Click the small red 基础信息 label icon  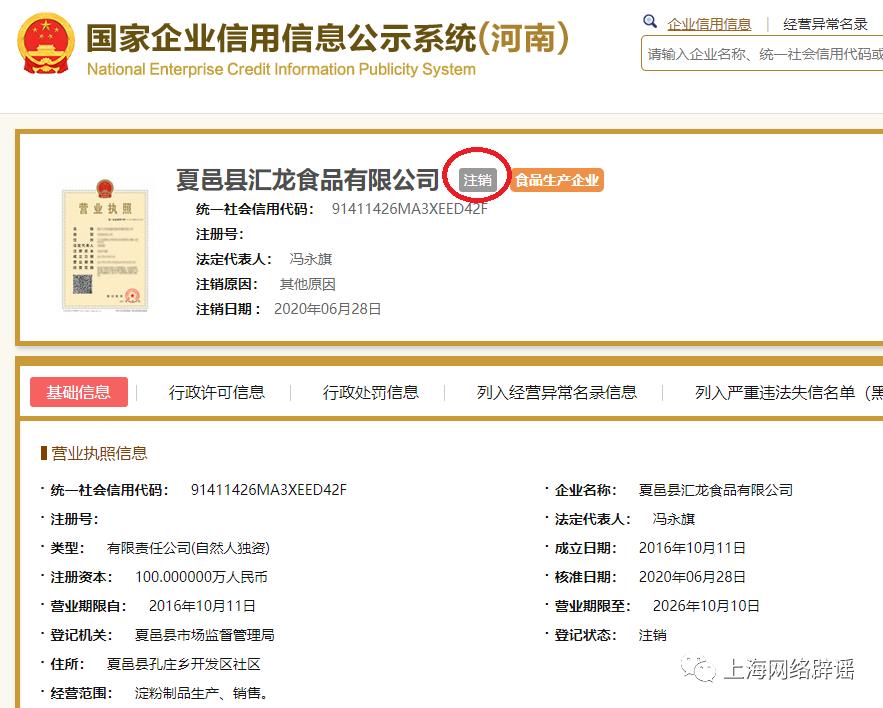tap(79, 392)
